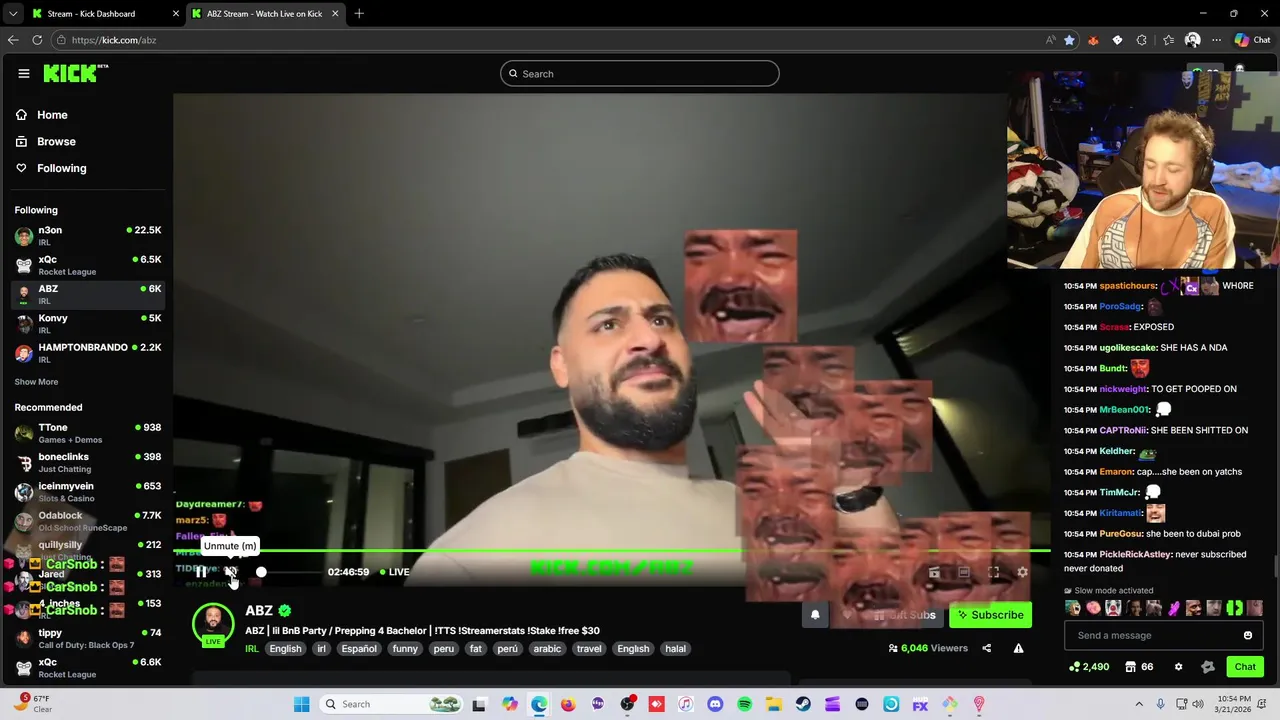Open Konvy channel in sidebar
The width and height of the screenshot is (1280, 720).
coord(87,323)
